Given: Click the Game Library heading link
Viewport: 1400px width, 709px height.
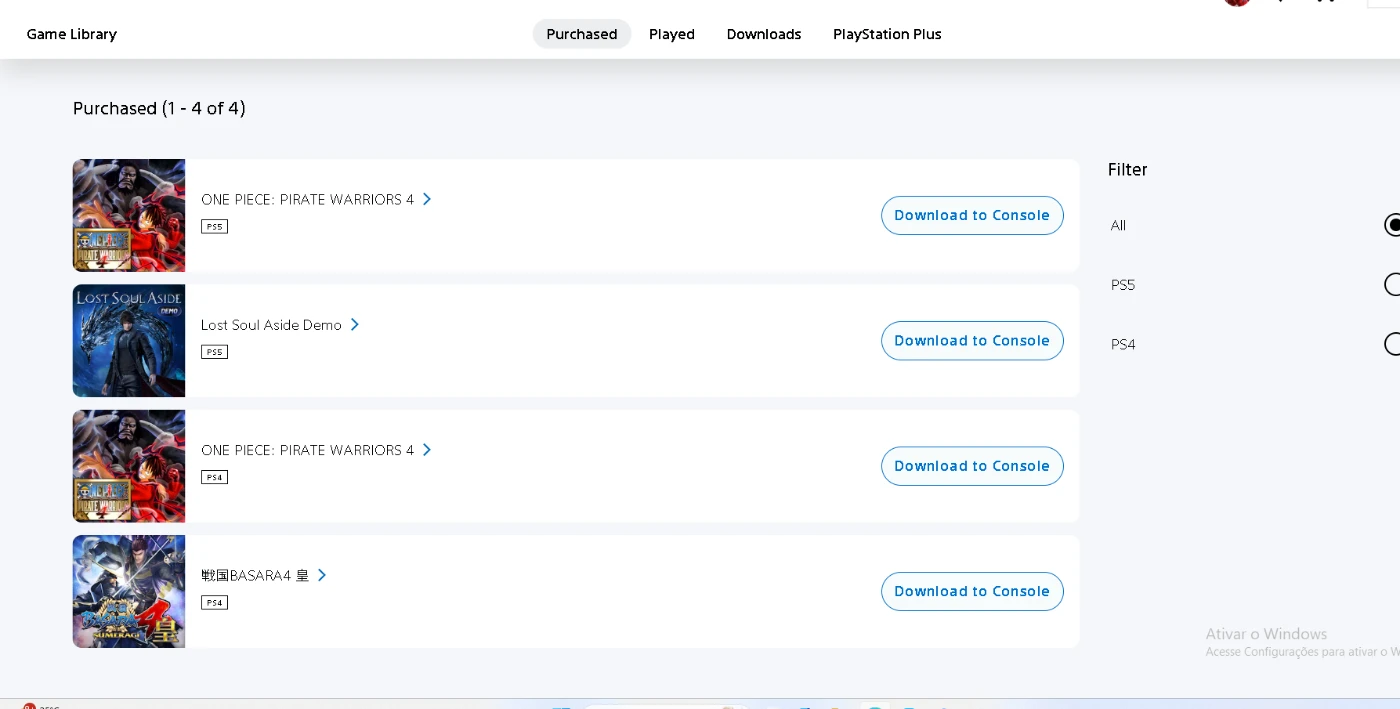Looking at the screenshot, I should click(72, 34).
